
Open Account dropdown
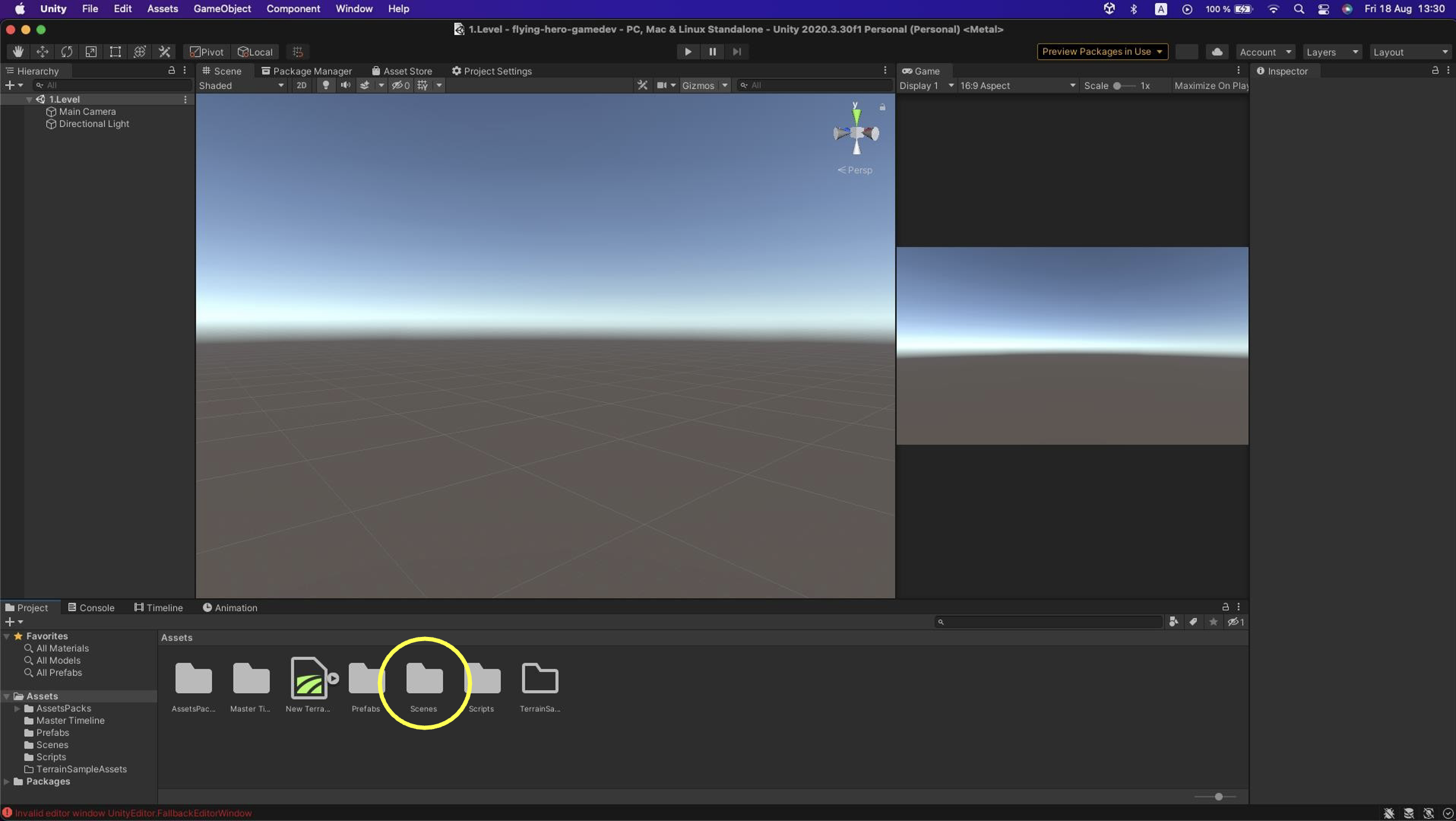[1265, 52]
